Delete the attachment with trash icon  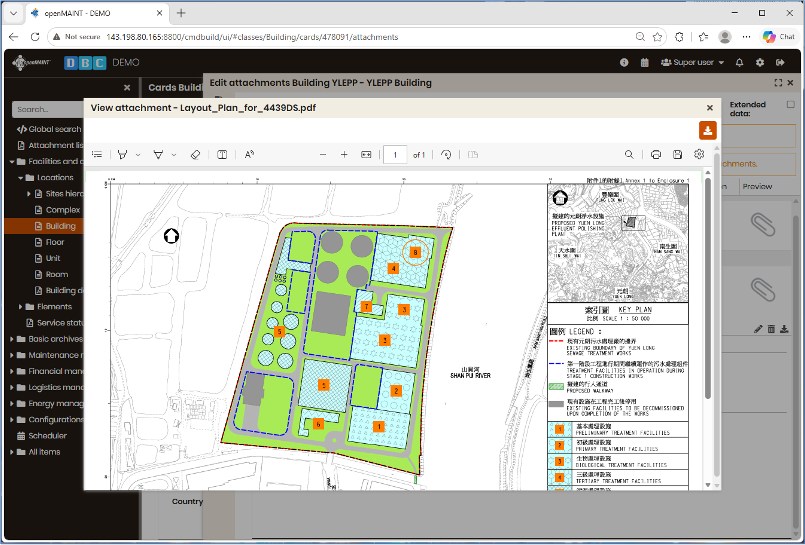point(771,329)
